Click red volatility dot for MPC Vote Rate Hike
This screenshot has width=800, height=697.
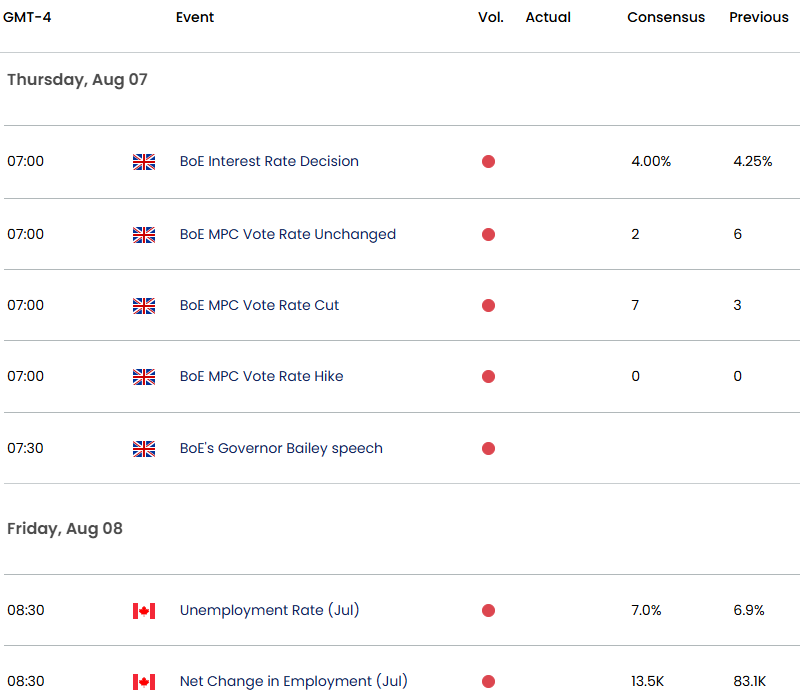coord(488,377)
